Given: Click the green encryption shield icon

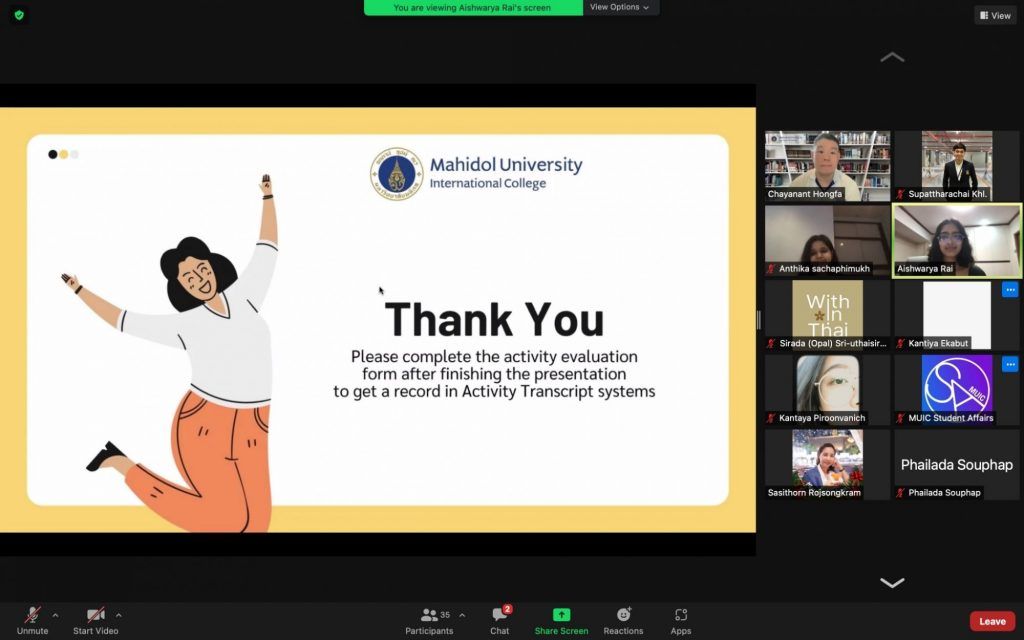Looking at the screenshot, I should point(18,15).
